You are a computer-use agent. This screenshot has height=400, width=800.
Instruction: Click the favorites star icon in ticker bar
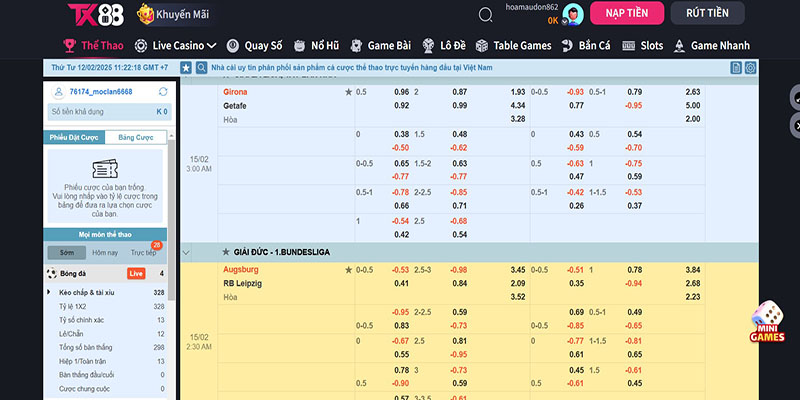[186, 67]
